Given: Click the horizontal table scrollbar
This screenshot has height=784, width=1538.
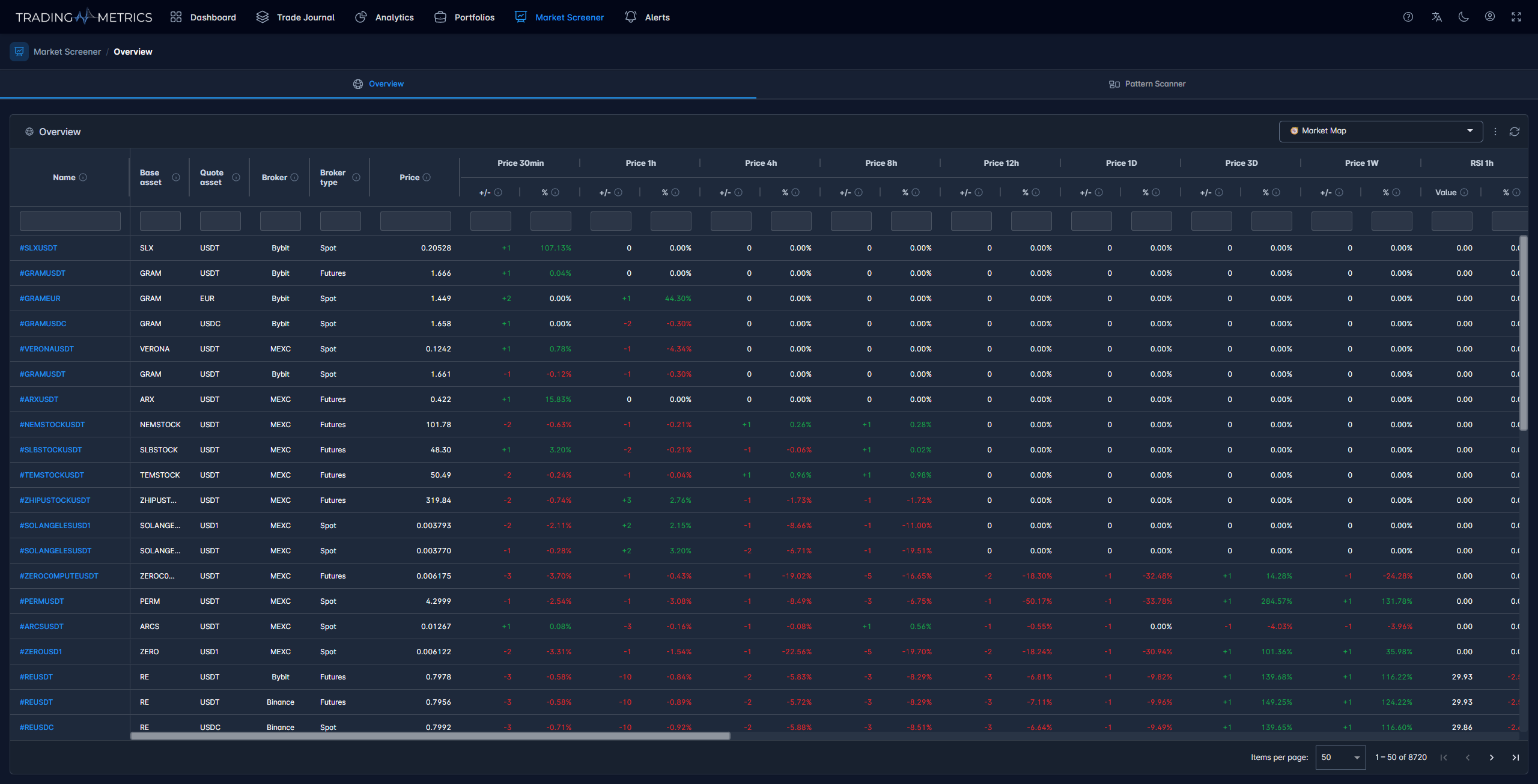Looking at the screenshot, I should pyautogui.click(x=430, y=736).
